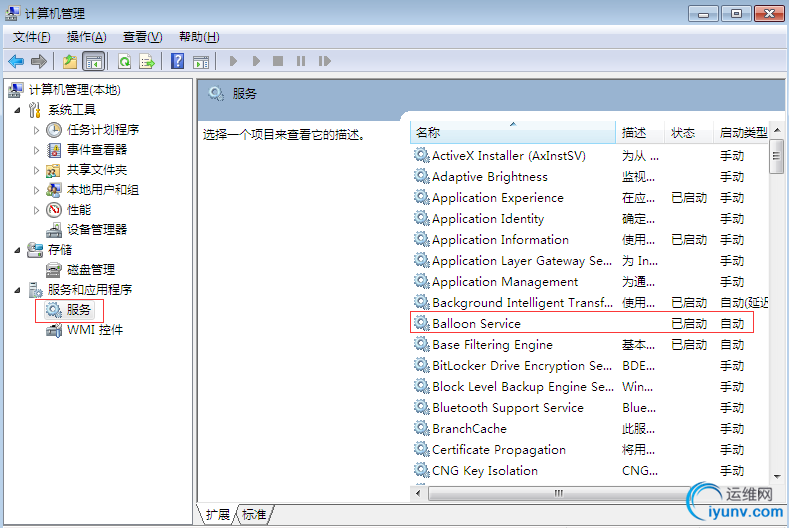
Task: Select the WMI 控件 tree node
Action: click(x=85, y=330)
